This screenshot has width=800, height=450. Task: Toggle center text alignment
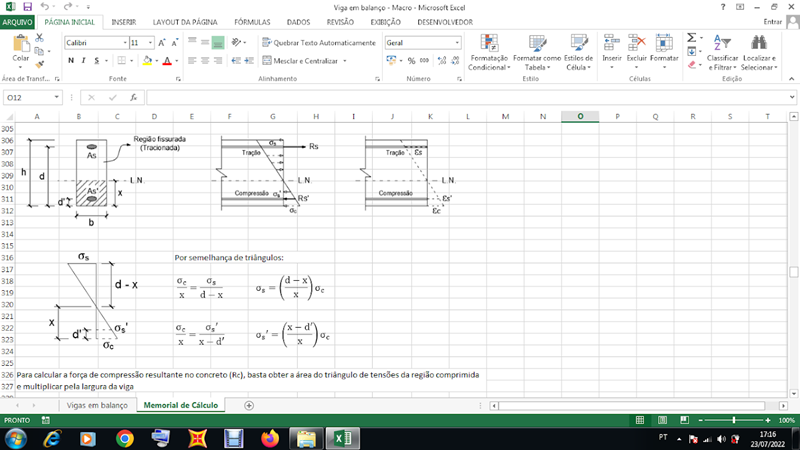[205, 61]
